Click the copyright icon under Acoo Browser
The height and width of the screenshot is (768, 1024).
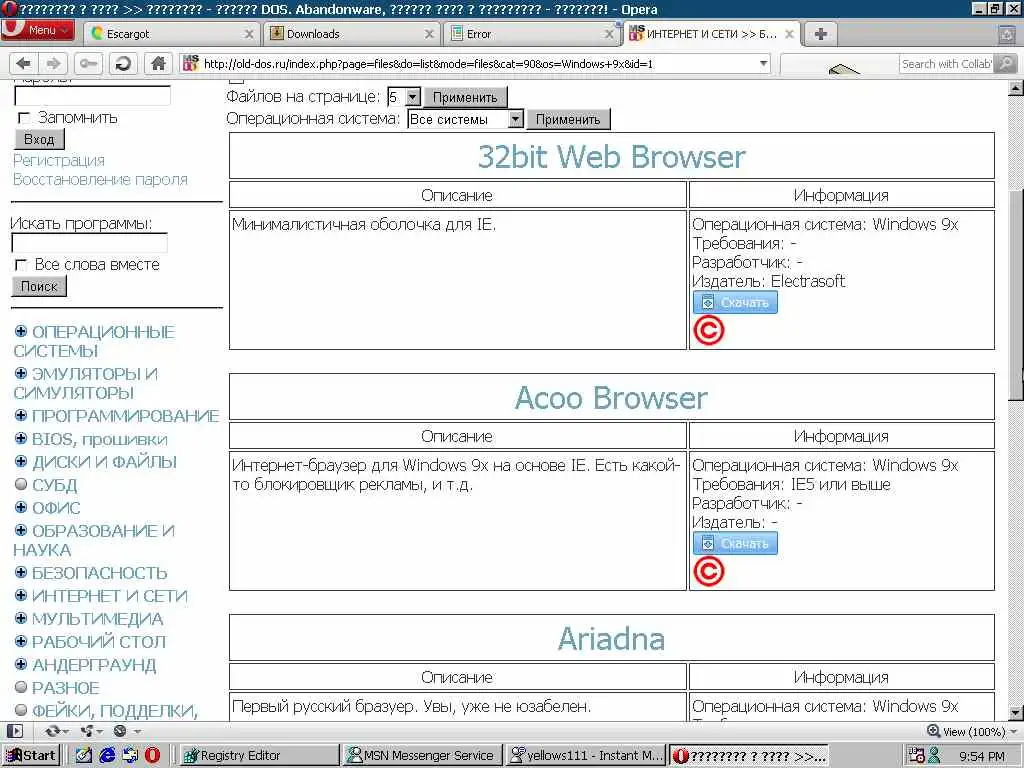(x=709, y=571)
